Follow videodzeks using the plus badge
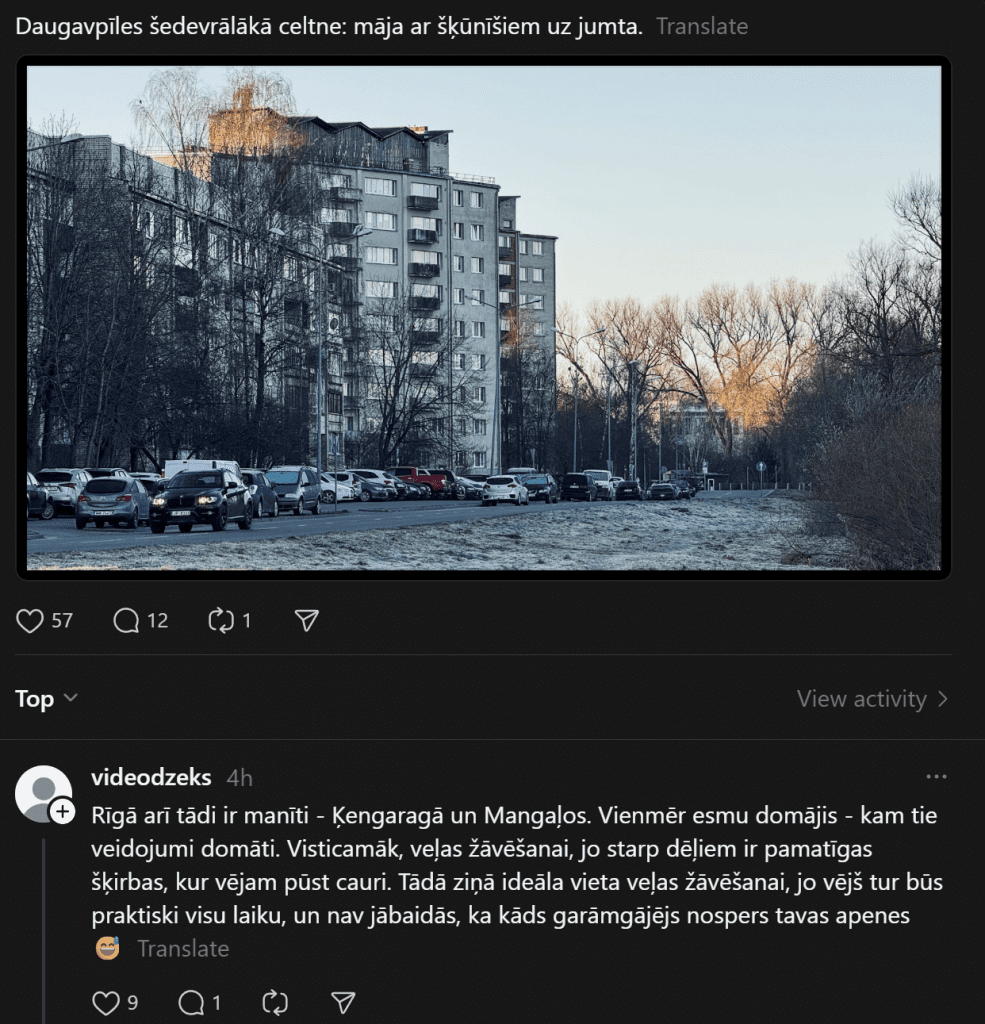The image size is (985, 1024). pyautogui.click(x=63, y=812)
